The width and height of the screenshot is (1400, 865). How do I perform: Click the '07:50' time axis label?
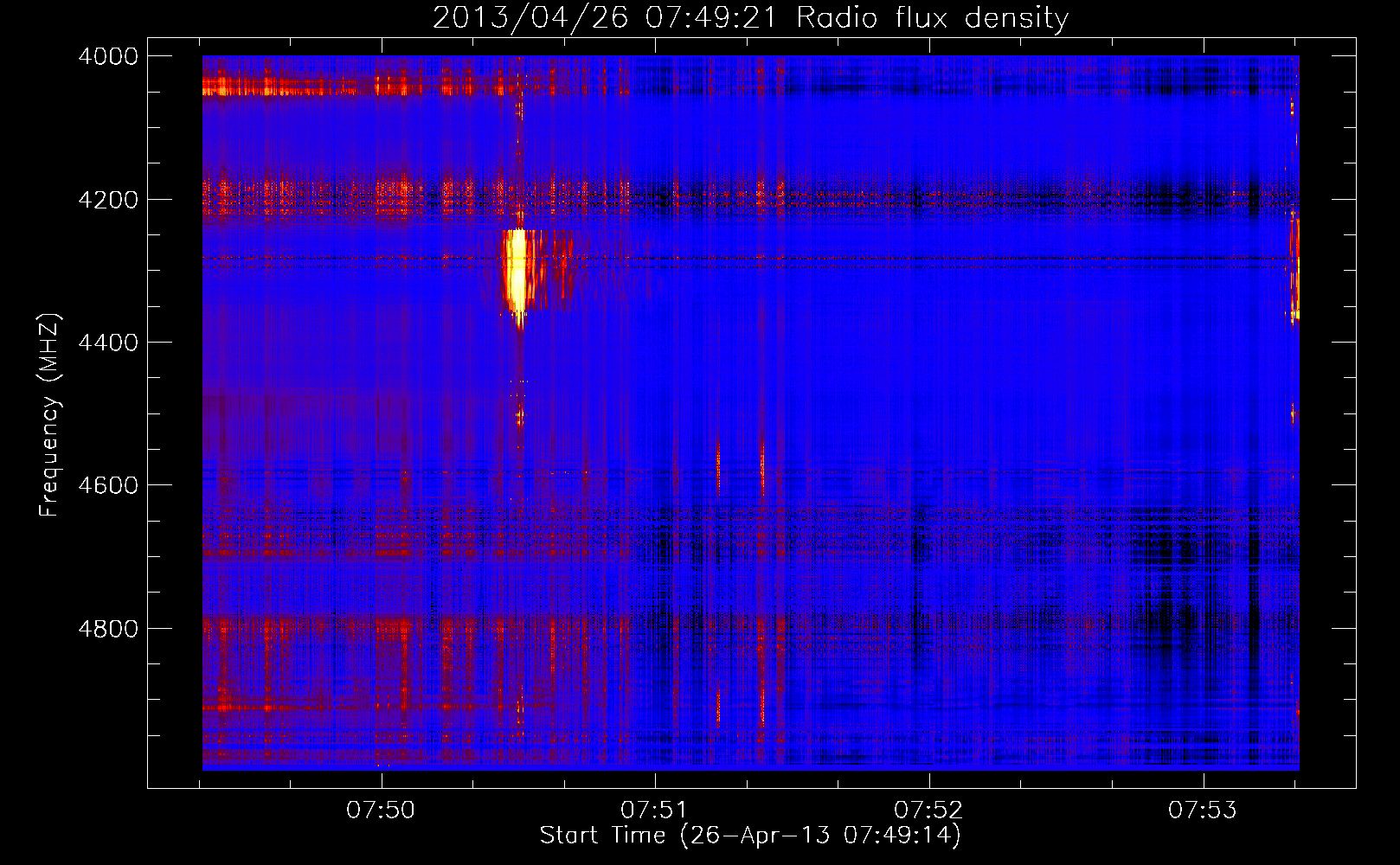381,811
